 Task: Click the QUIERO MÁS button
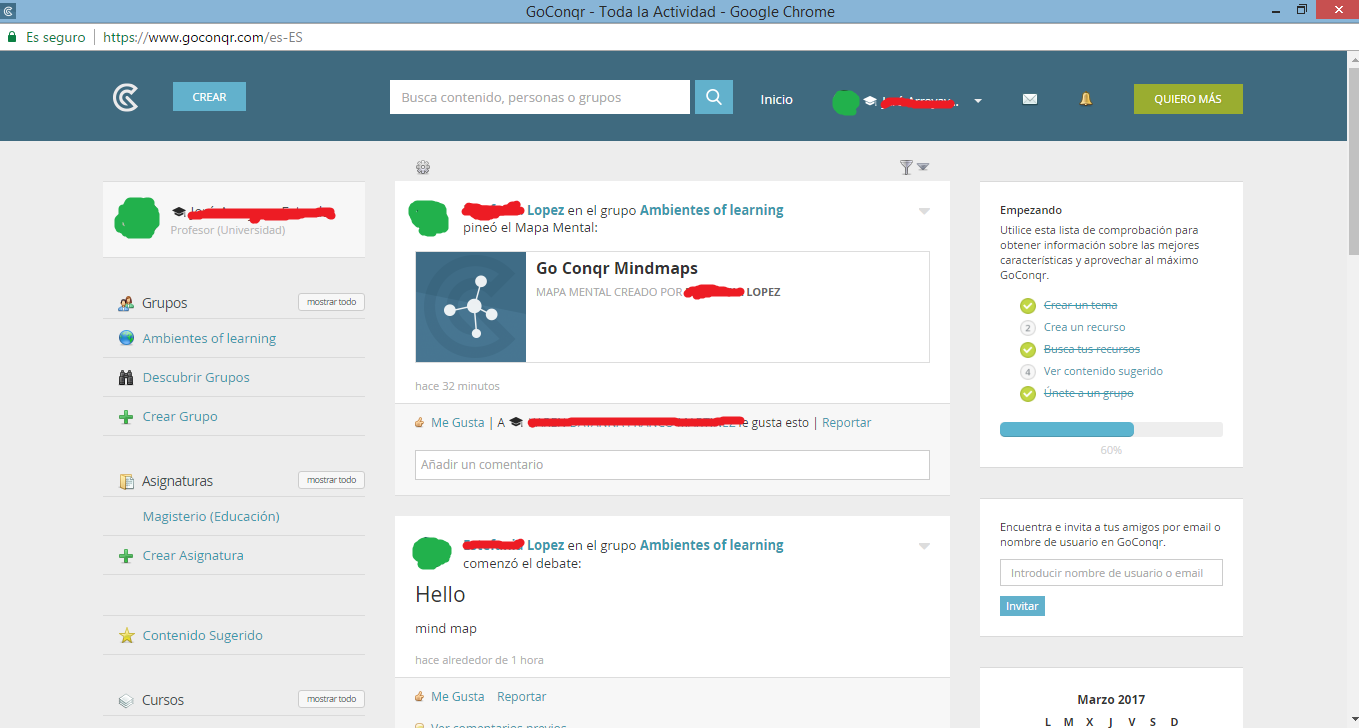click(1188, 99)
